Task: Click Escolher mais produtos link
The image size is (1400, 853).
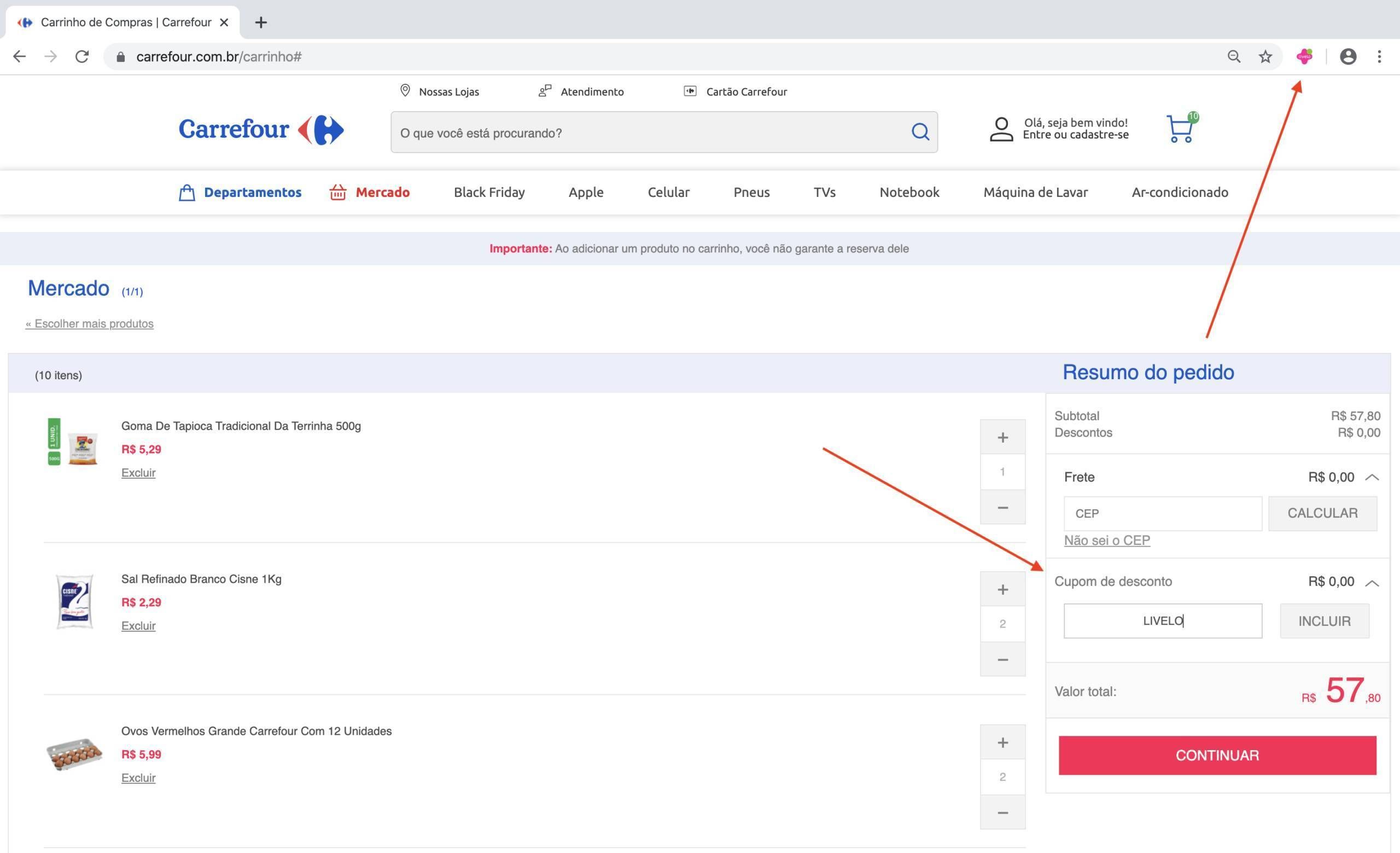Action: pos(89,323)
